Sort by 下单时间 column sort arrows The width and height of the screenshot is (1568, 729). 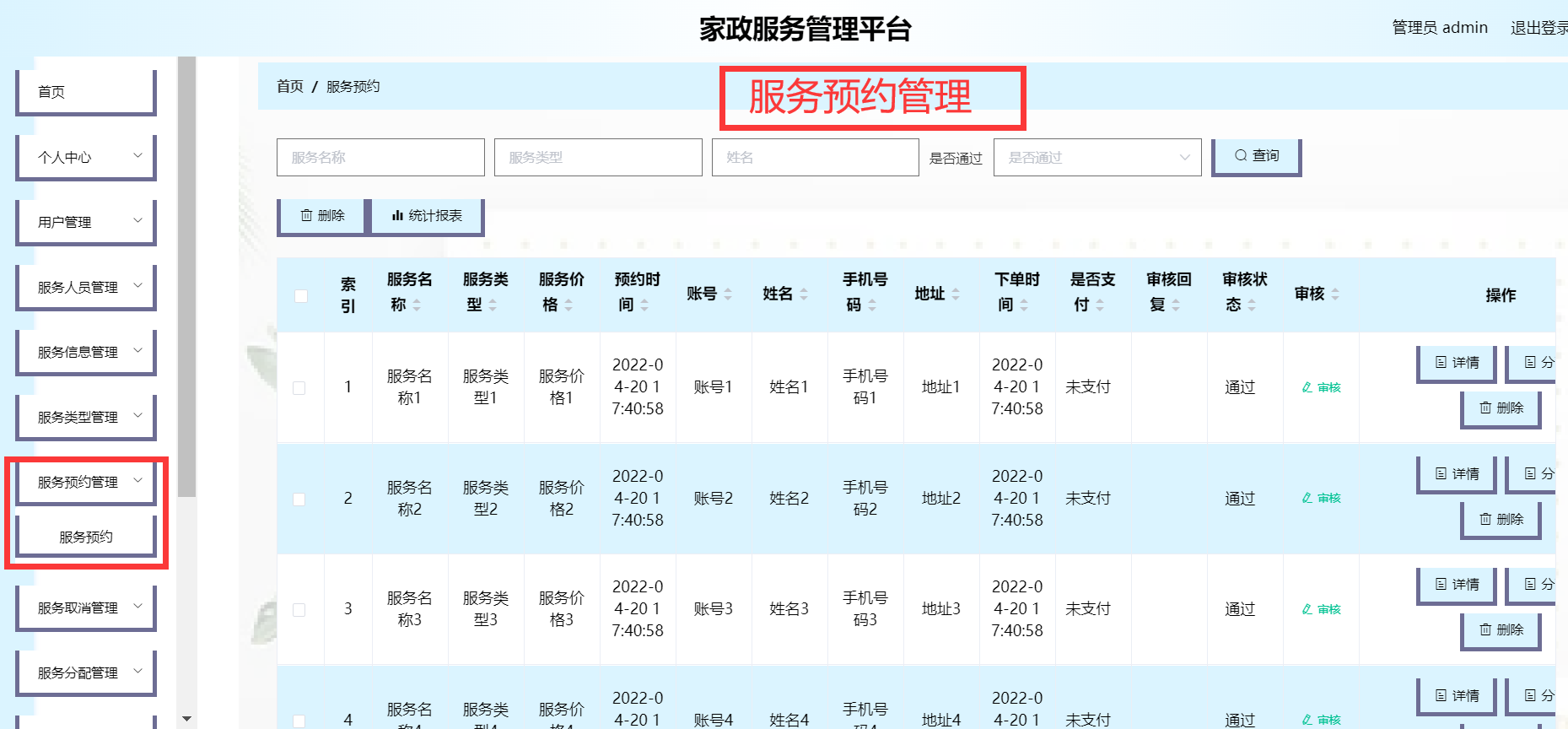tap(1024, 305)
